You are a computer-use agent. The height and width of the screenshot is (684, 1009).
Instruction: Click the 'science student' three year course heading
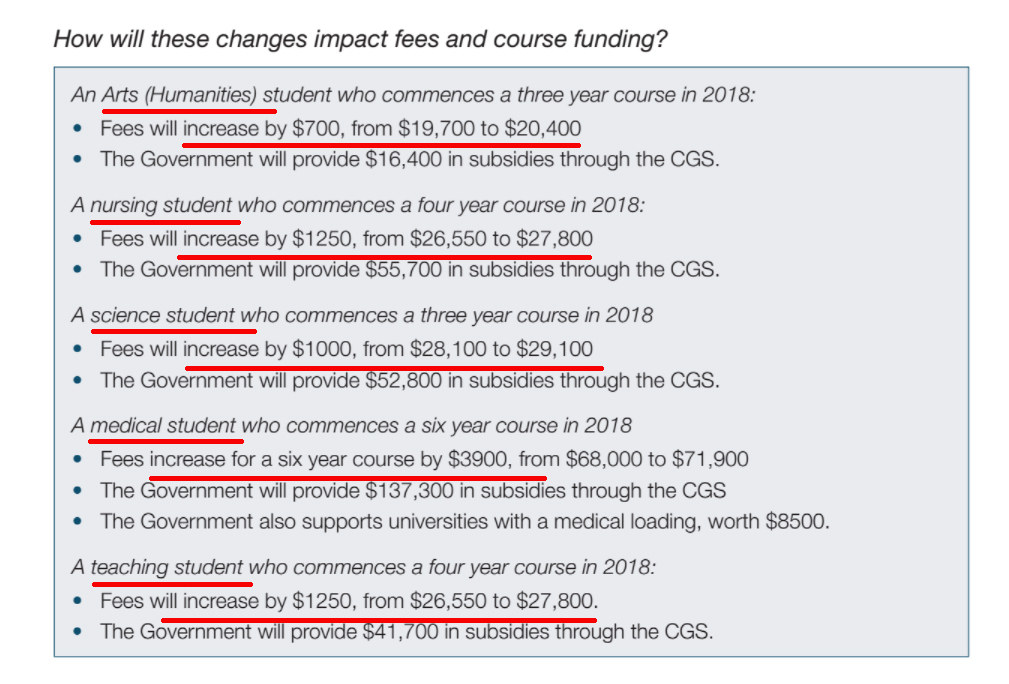click(362, 315)
